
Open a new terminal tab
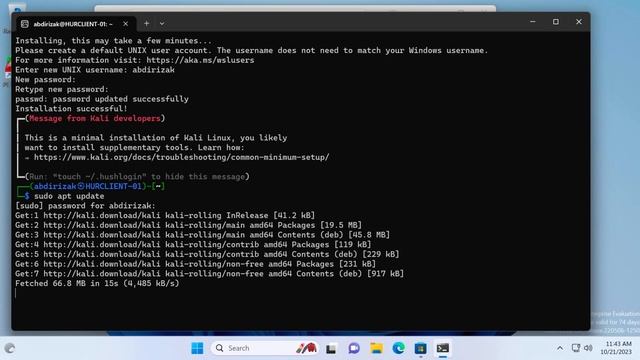click(x=147, y=24)
